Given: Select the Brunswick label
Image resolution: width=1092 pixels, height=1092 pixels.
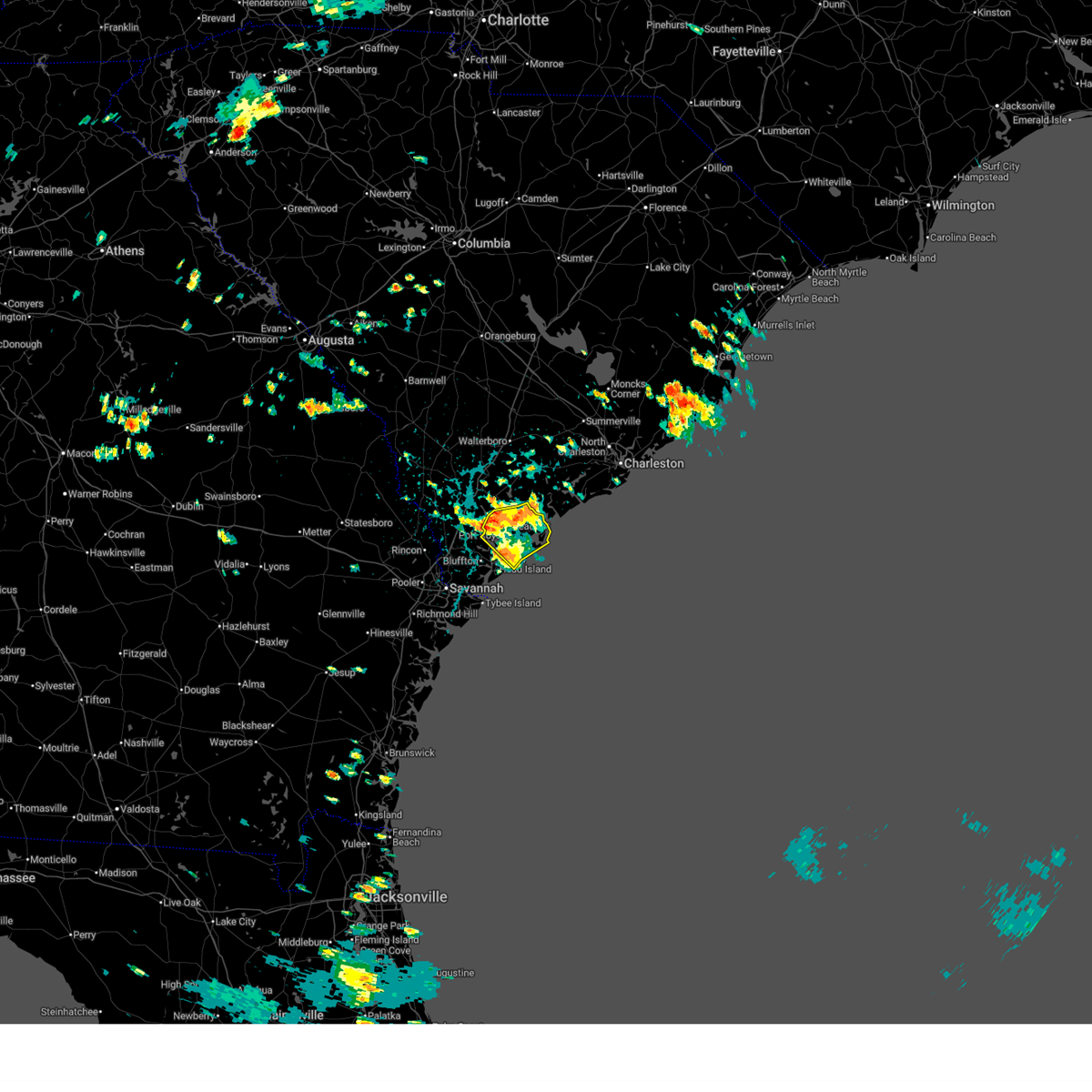Looking at the screenshot, I should [x=412, y=753].
